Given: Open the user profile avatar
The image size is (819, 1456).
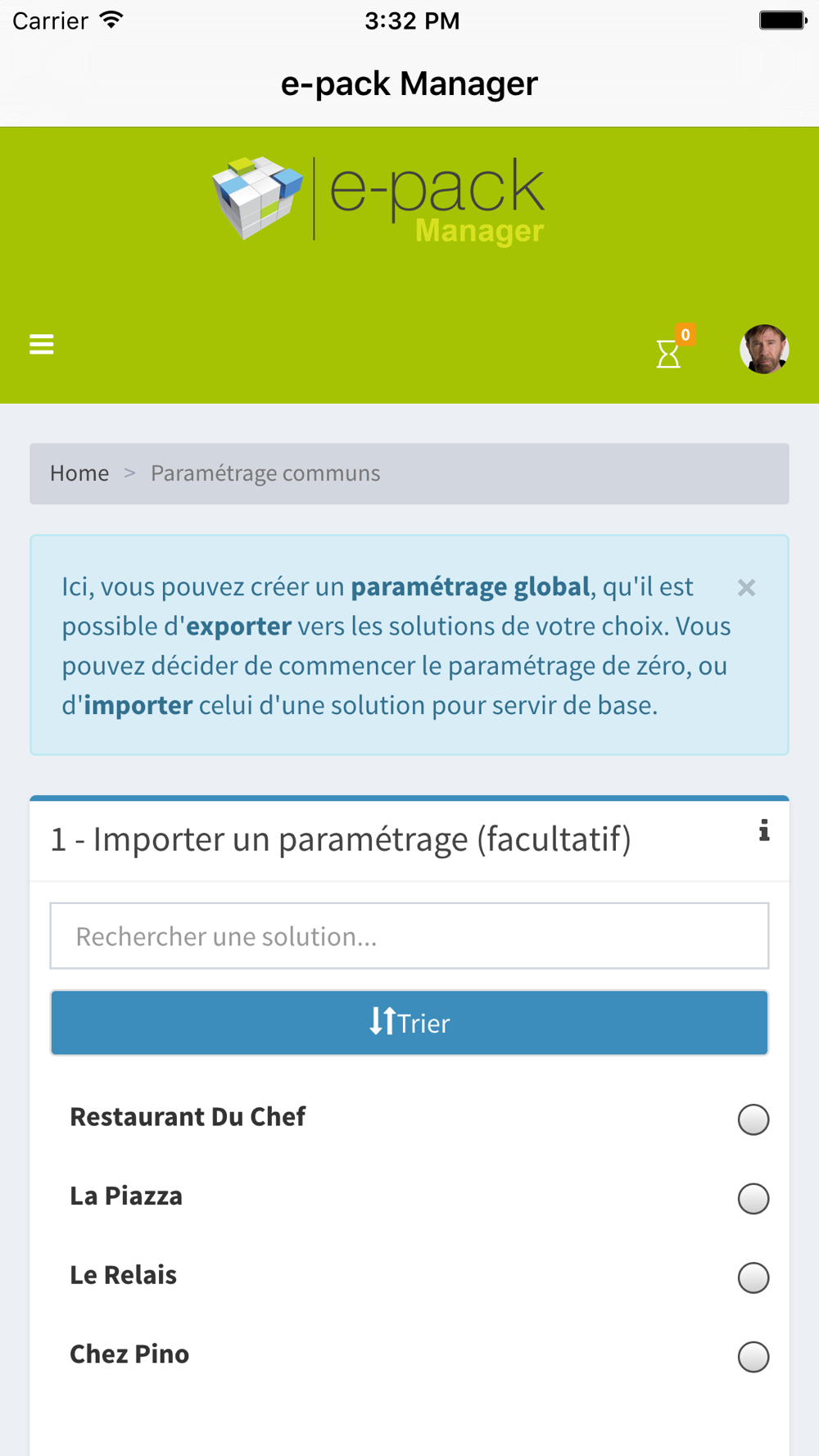Looking at the screenshot, I should 763,350.
